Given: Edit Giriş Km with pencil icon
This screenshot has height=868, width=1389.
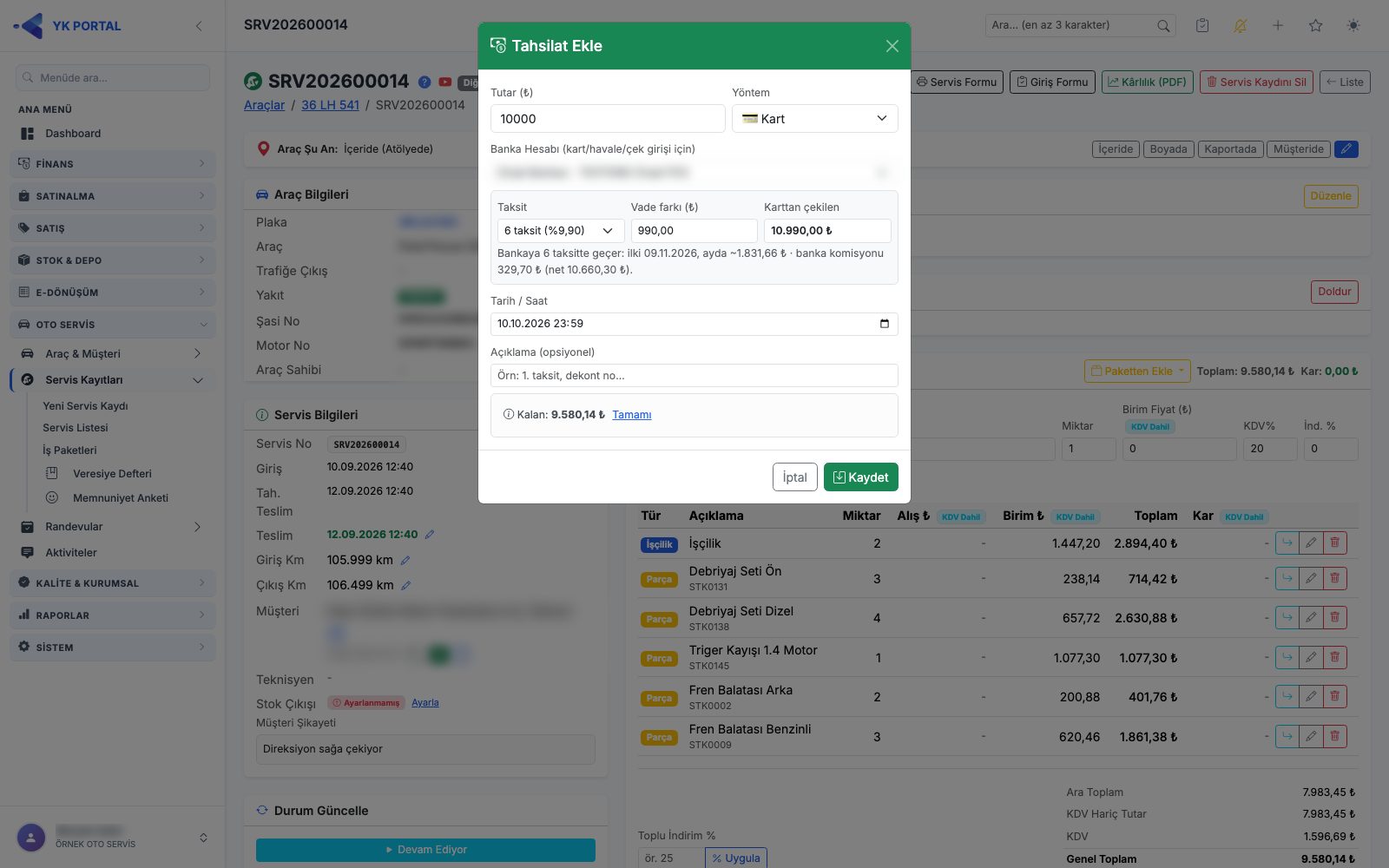Looking at the screenshot, I should (x=405, y=561).
